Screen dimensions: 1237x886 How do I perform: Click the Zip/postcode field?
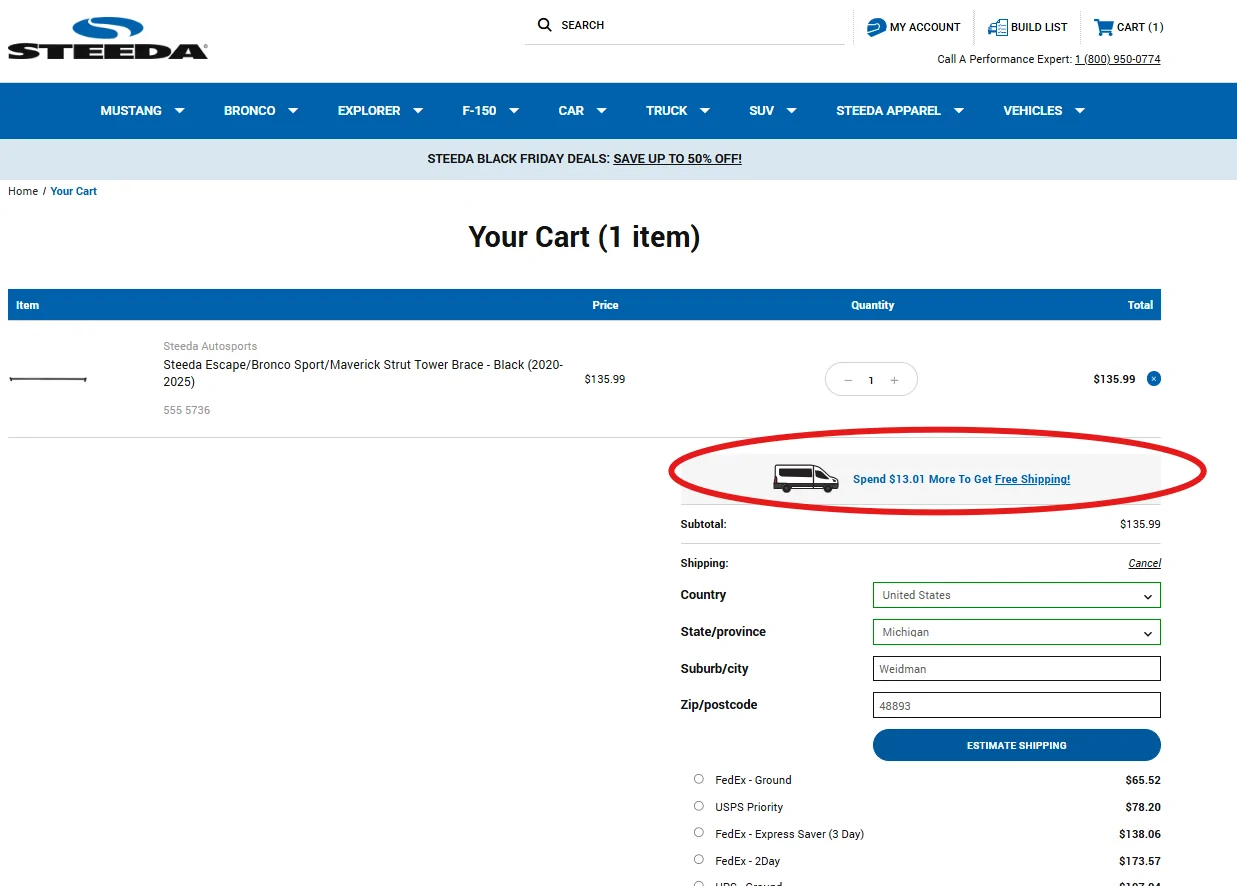click(1016, 705)
